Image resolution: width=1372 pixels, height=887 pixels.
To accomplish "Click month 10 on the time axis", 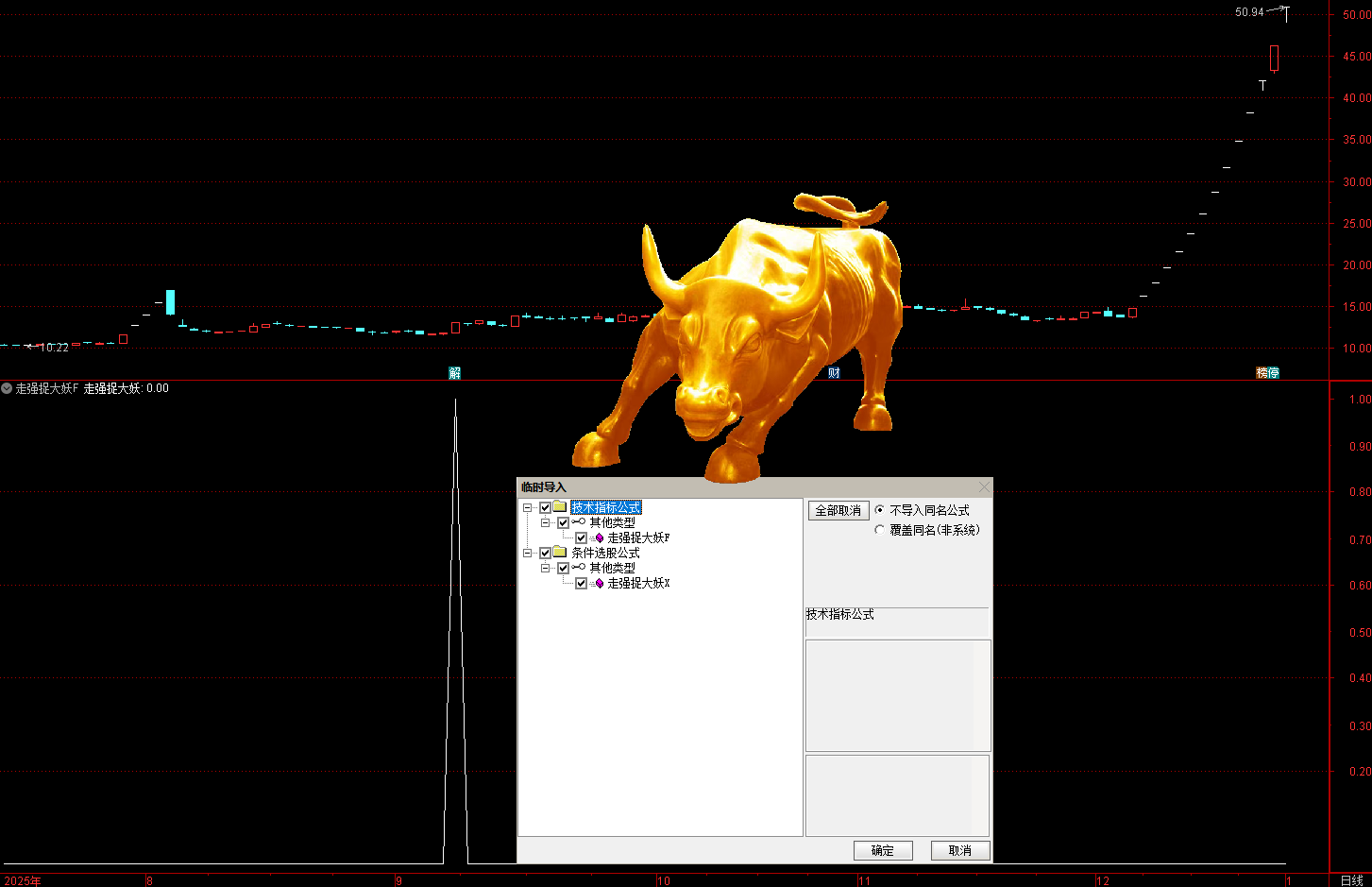I will coord(664,880).
